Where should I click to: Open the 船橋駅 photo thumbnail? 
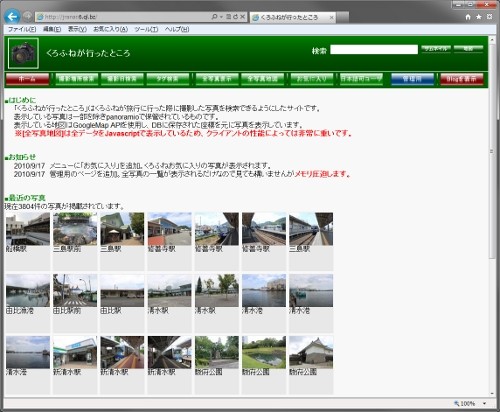pyautogui.click(x=28, y=229)
